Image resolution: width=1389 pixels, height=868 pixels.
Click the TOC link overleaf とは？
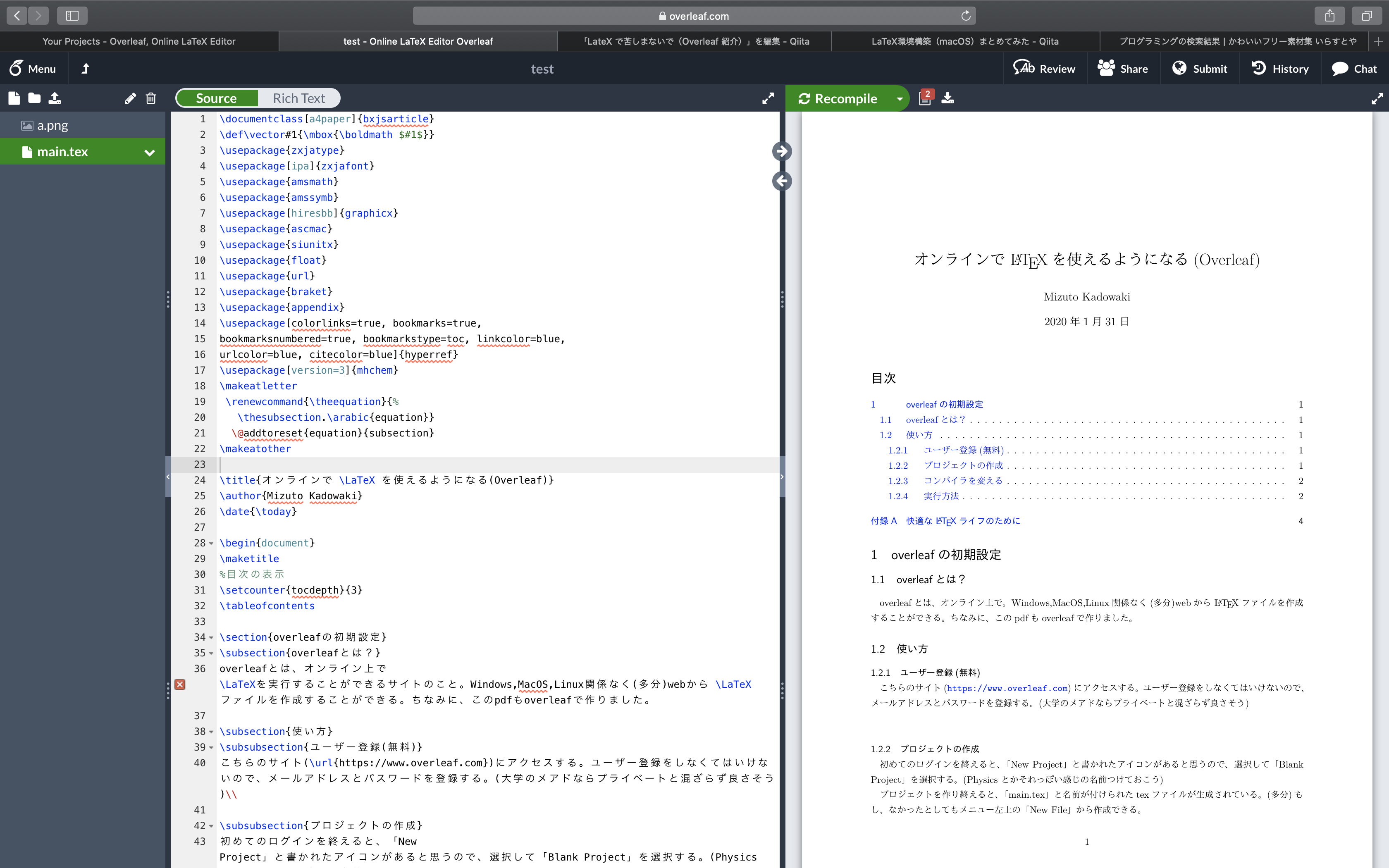936,420
